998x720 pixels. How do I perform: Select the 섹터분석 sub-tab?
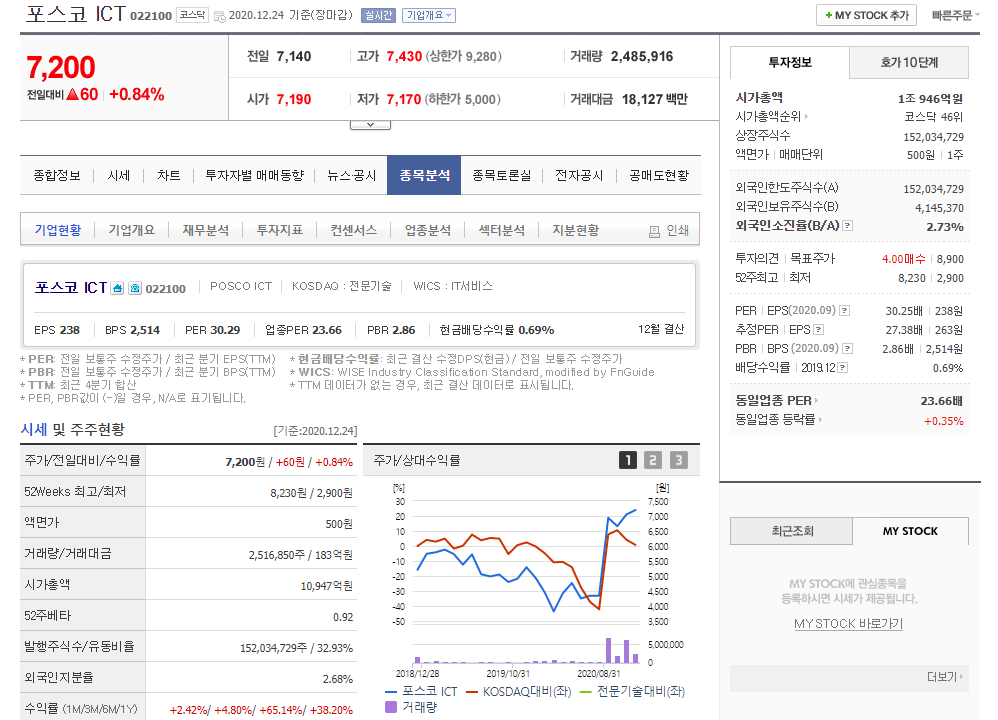coord(502,230)
